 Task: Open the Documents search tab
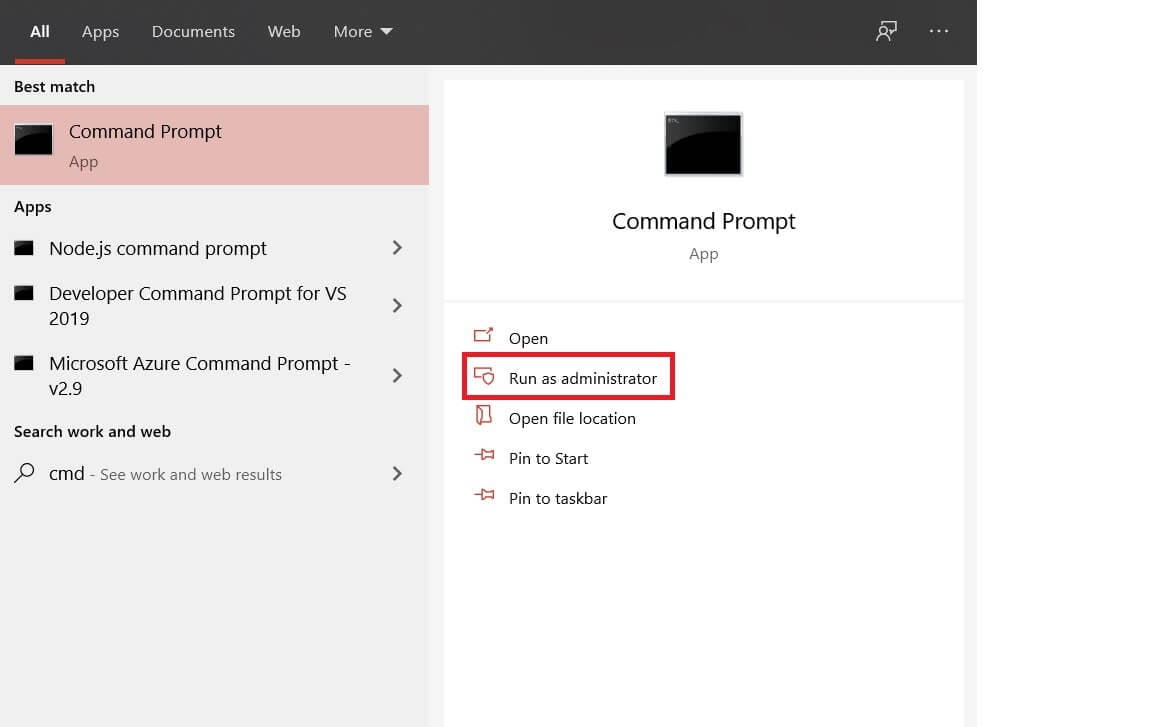[x=193, y=32]
